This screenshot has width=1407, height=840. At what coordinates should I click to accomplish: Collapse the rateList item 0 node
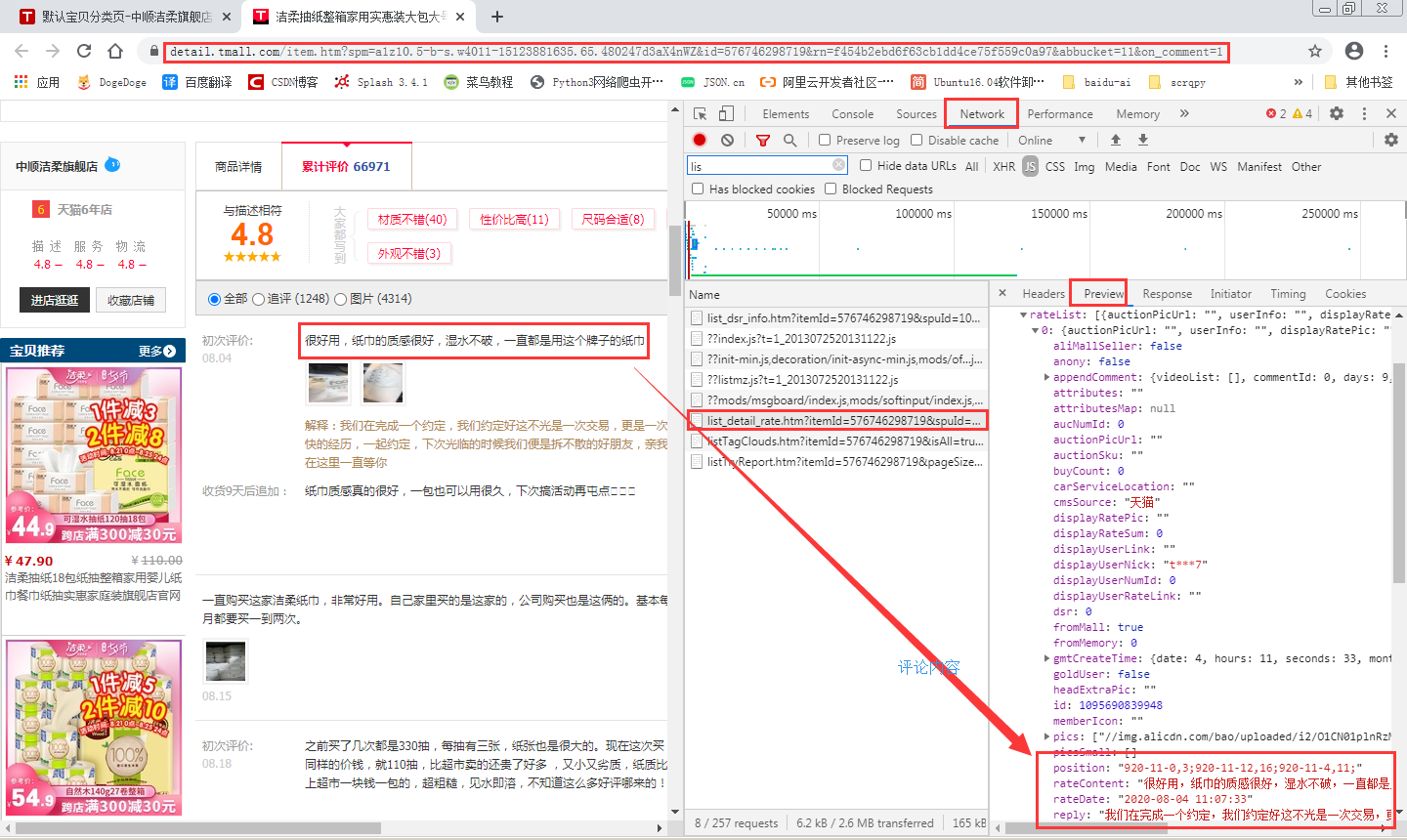point(1035,330)
